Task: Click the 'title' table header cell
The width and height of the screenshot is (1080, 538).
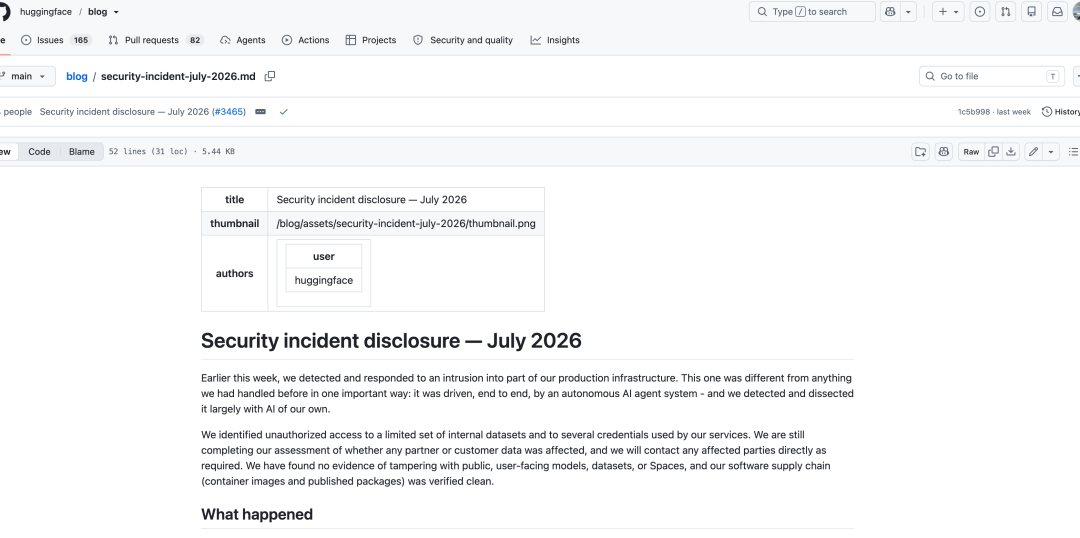Action: 234,200
